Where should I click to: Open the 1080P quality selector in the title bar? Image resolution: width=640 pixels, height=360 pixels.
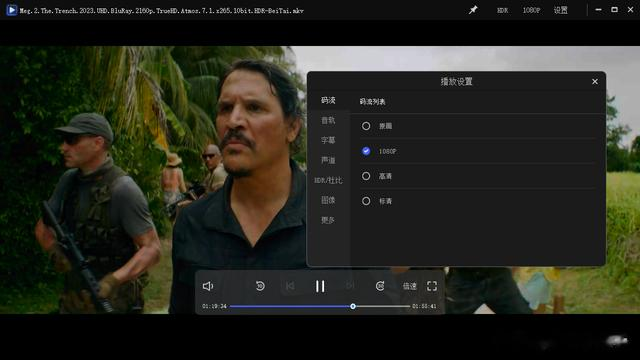click(531, 10)
